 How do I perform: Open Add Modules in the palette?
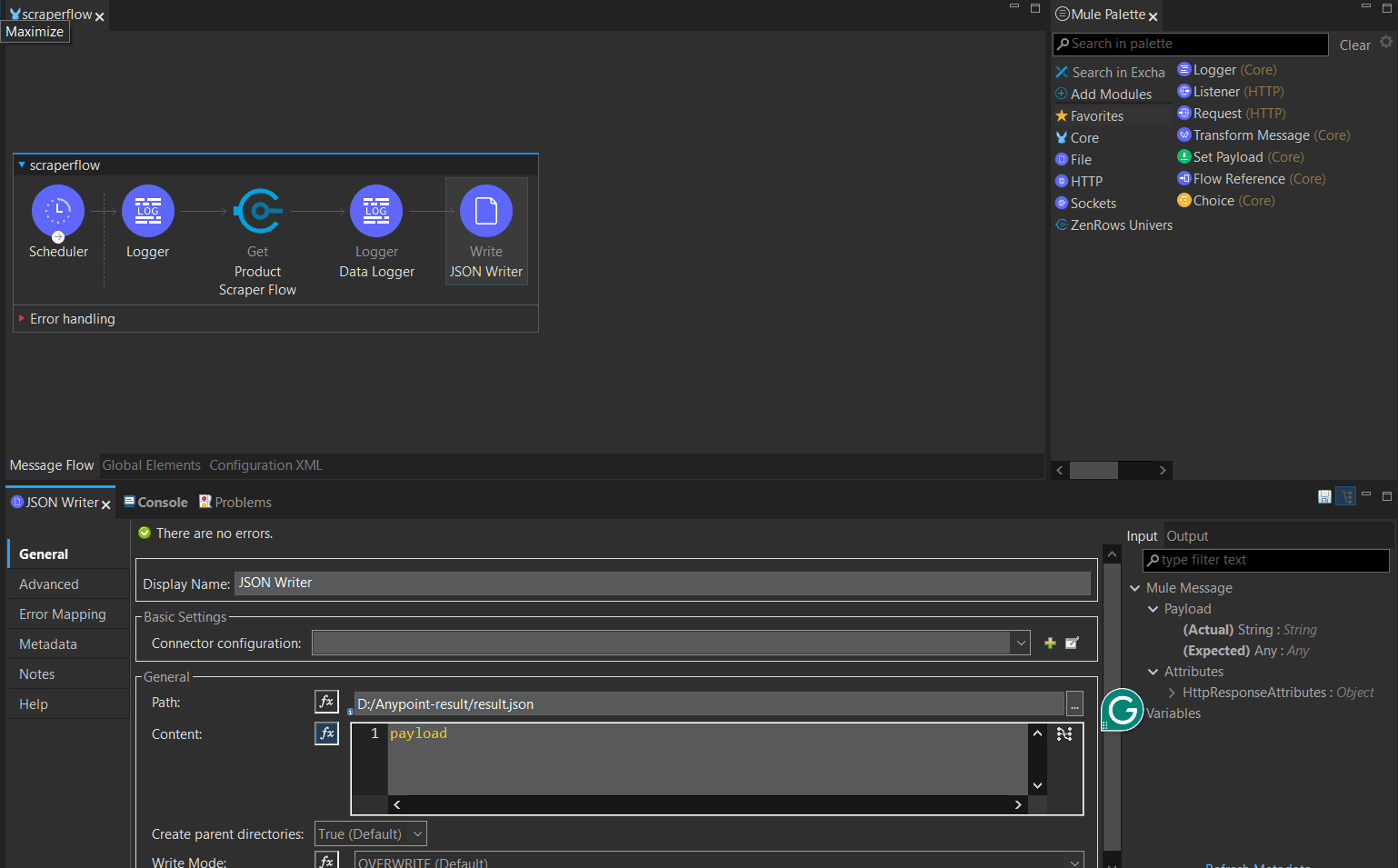tap(1103, 95)
